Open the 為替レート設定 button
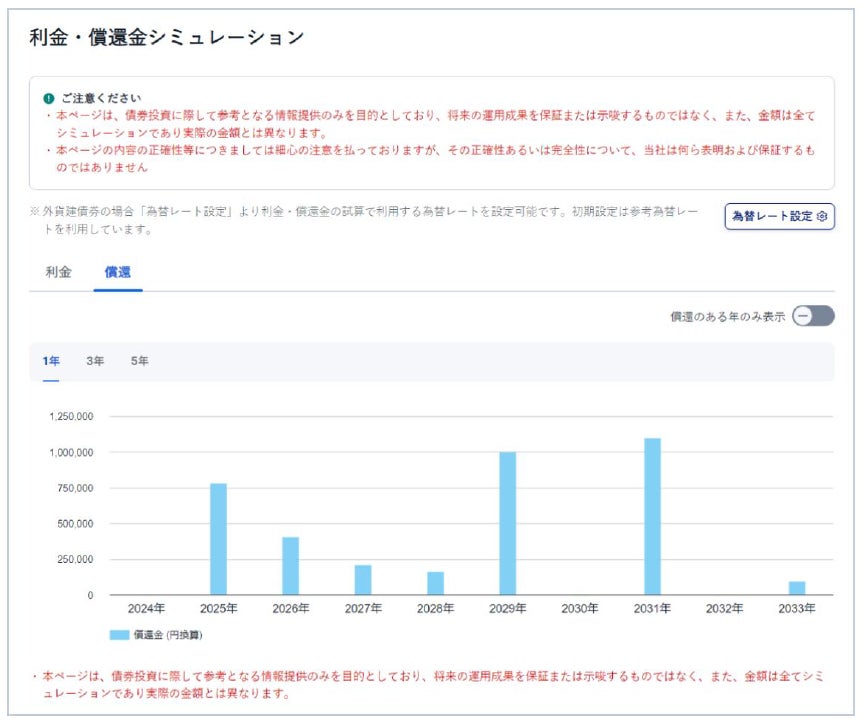This screenshot has height=725, width=866. [779, 216]
